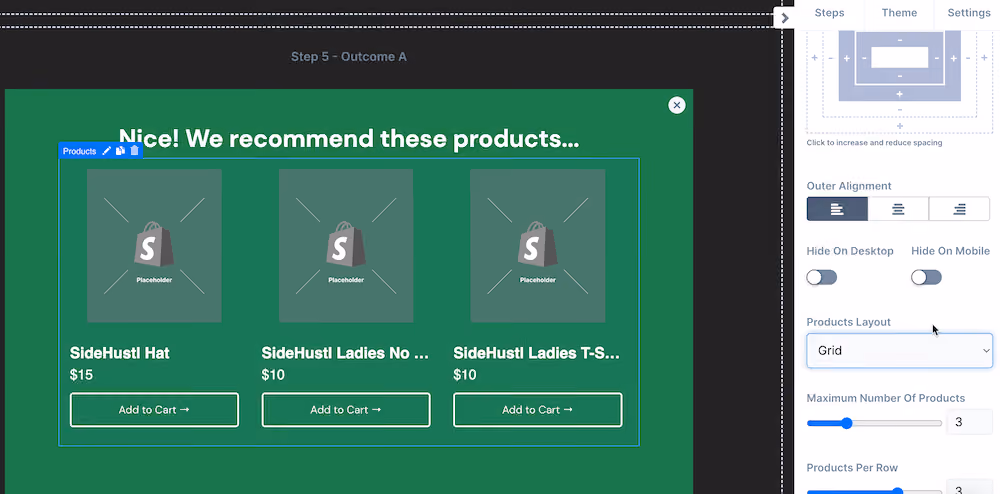
Task: Reduce left margin with the blue minus
Action: [831, 58]
